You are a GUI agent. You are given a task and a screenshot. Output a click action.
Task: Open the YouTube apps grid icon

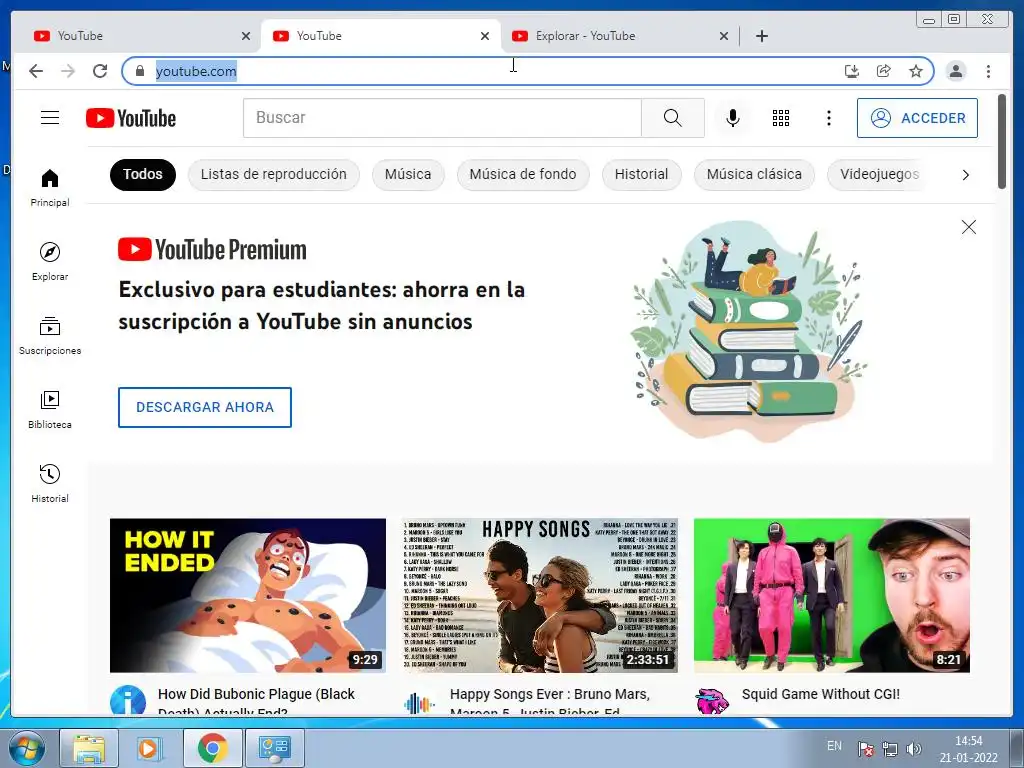(x=781, y=118)
